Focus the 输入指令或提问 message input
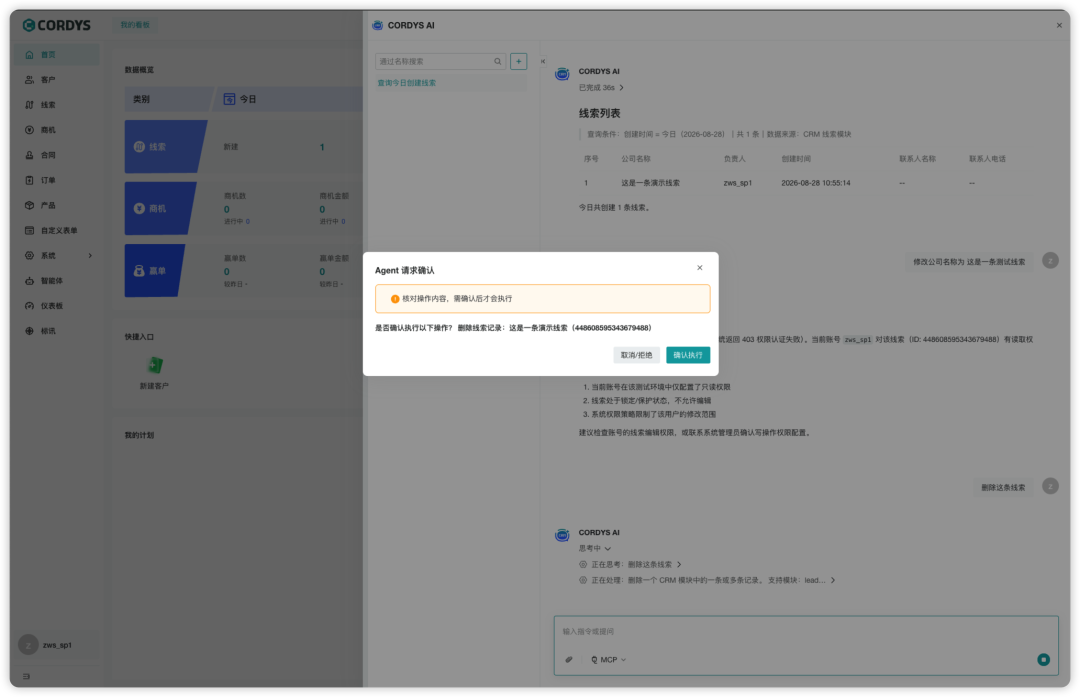Image resolution: width=1080 pixels, height=697 pixels. 806,632
